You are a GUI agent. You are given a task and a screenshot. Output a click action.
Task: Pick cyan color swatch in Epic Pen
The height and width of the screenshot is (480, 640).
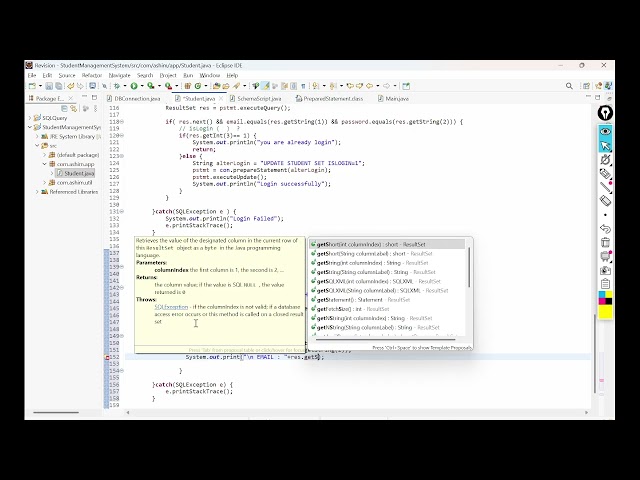[x=602, y=295]
